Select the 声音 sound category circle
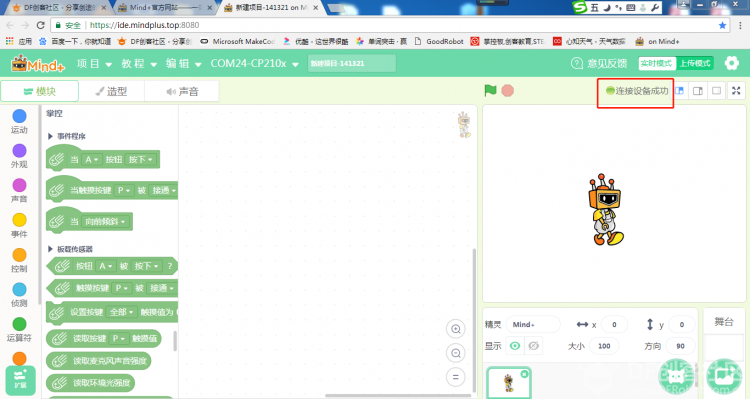 pos(19,185)
